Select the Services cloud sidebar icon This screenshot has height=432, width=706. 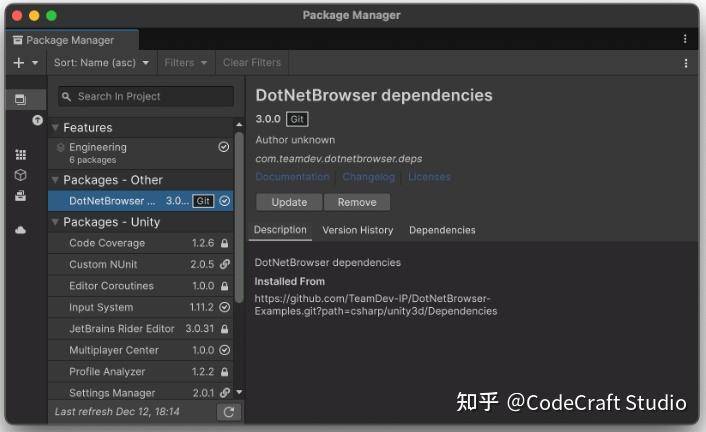21,230
